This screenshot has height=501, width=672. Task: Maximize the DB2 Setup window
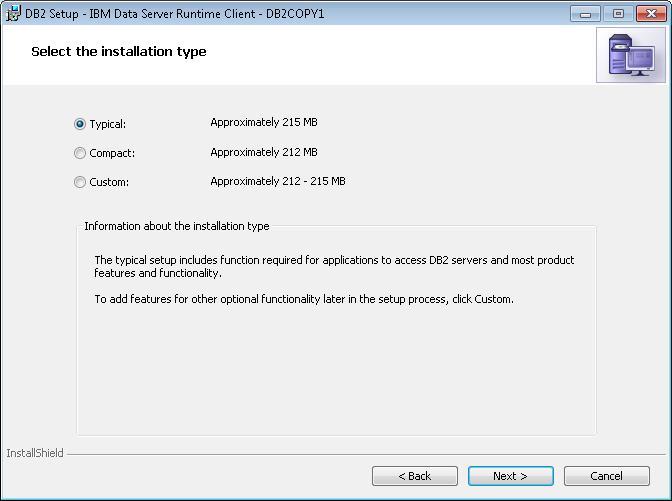pos(618,14)
